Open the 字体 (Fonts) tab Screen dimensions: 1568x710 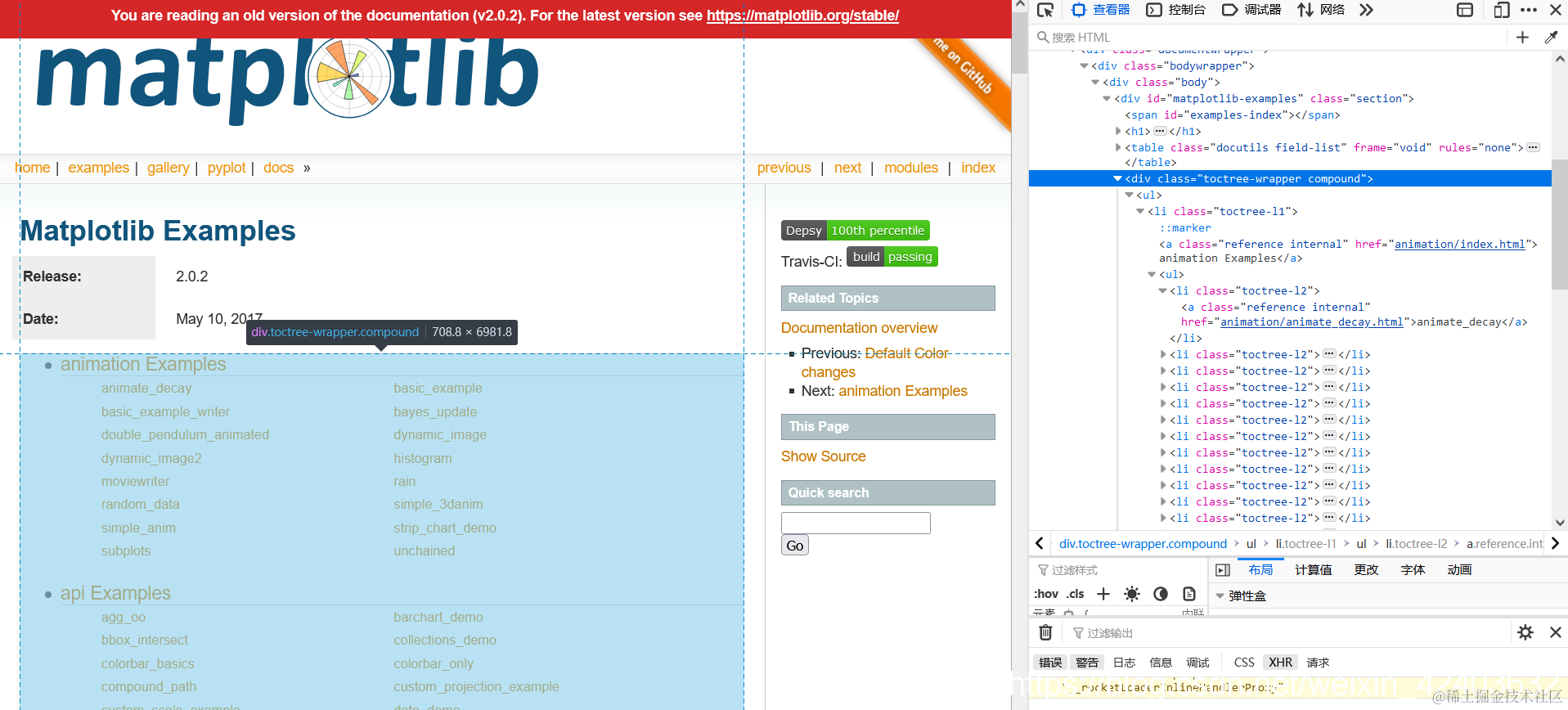coord(1413,570)
